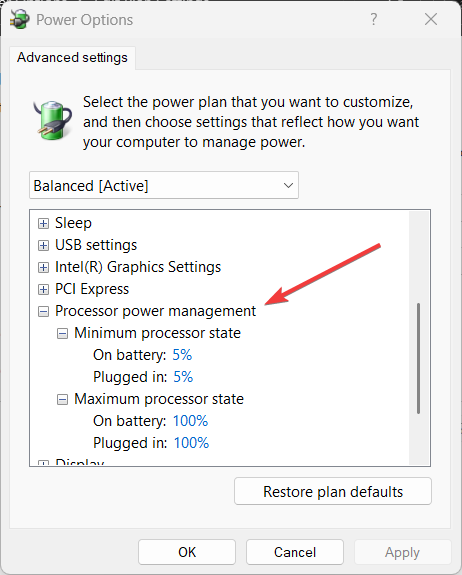Click the Cancel button
Screen dimensions: 462x575
pyautogui.click(x=295, y=552)
